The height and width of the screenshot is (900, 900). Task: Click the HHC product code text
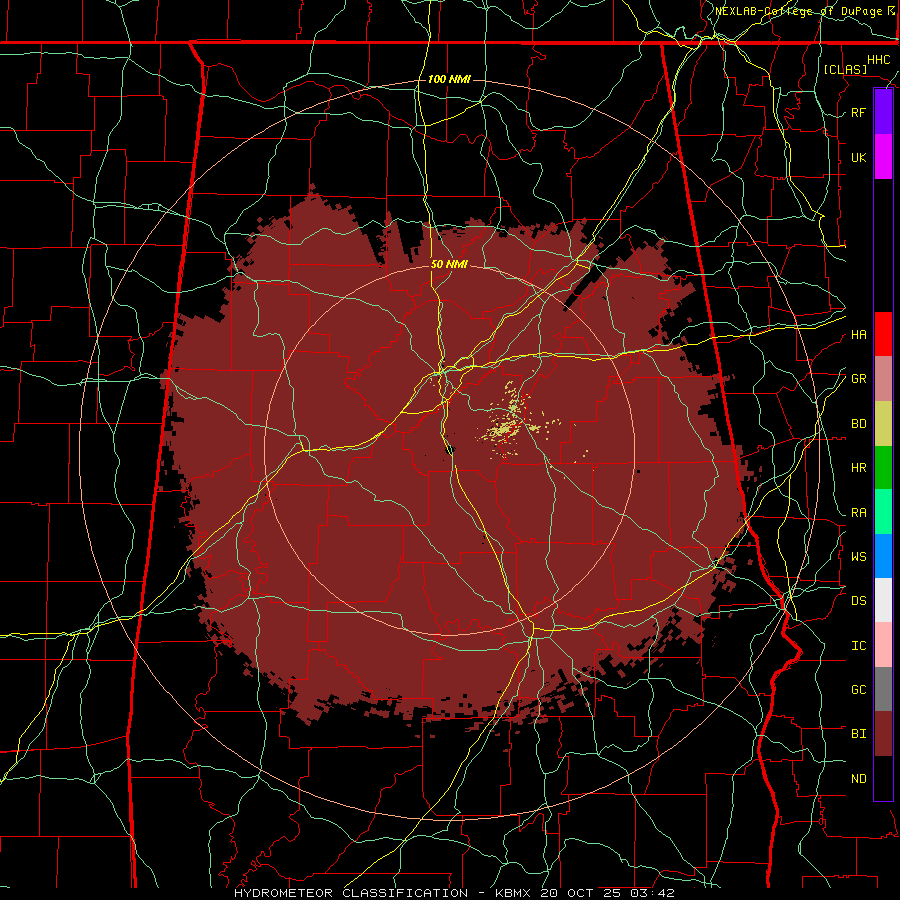tap(878, 60)
